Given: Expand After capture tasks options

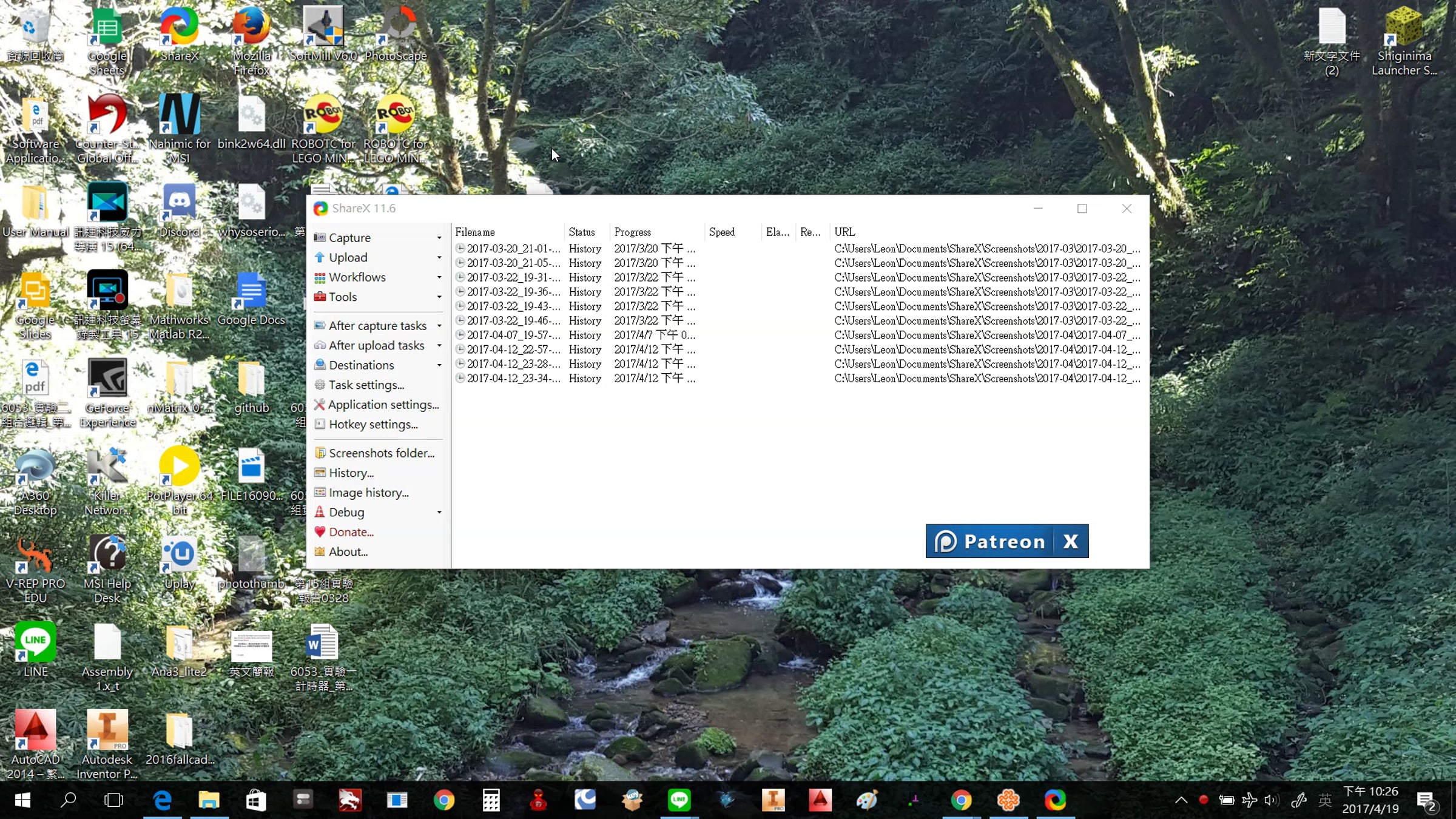Looking at the screenshot, I should pos(377,326).
